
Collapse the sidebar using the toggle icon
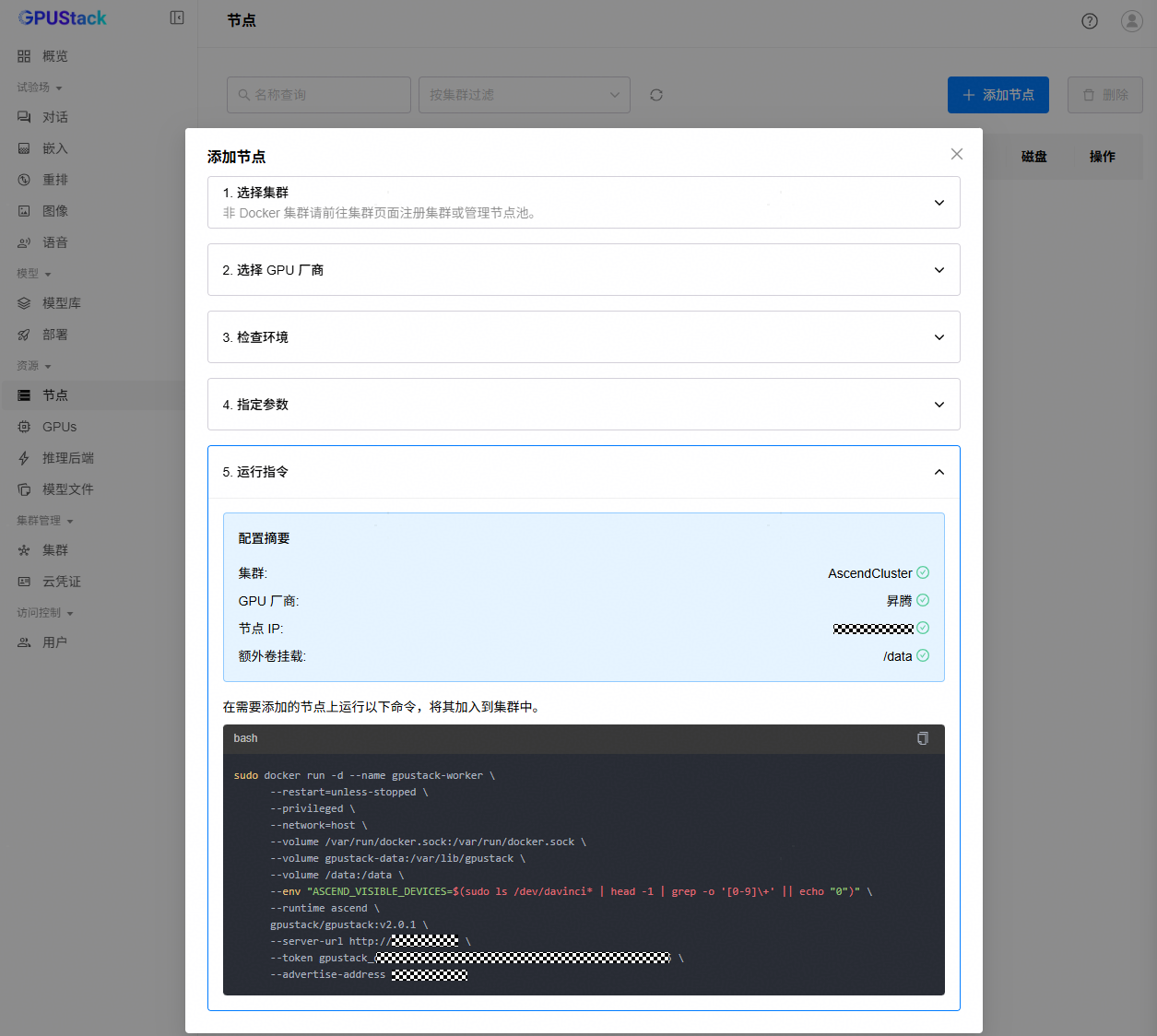[x=177, y=18]
